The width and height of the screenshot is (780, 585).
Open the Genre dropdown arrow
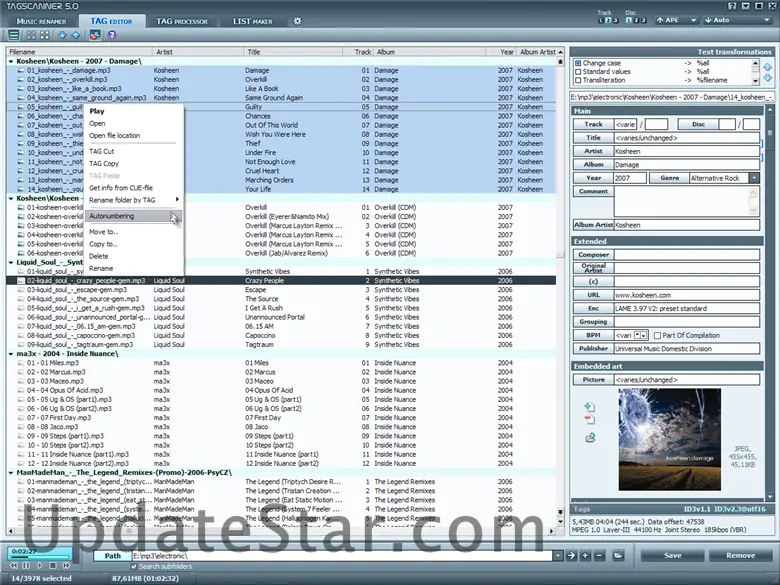755,178
